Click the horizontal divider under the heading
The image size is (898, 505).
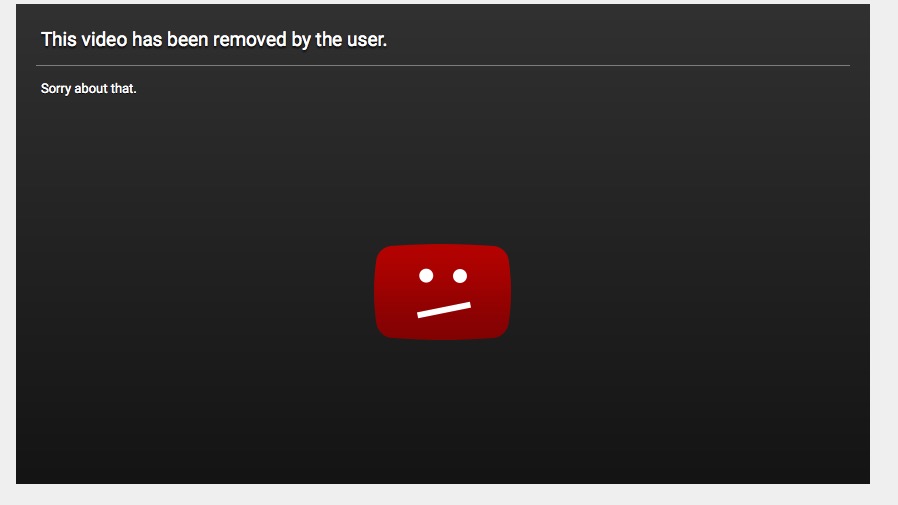(443, 66)
